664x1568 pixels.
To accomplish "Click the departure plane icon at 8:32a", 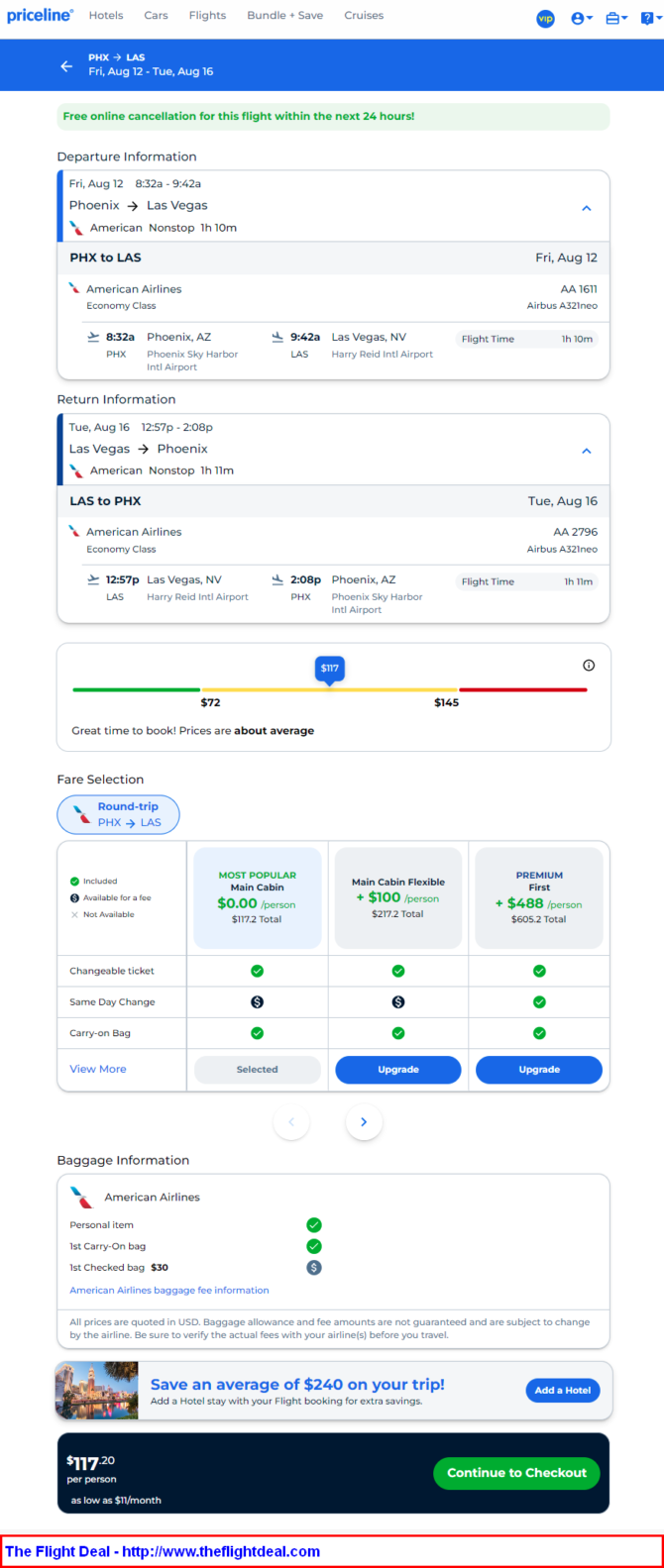I will 94,337.
